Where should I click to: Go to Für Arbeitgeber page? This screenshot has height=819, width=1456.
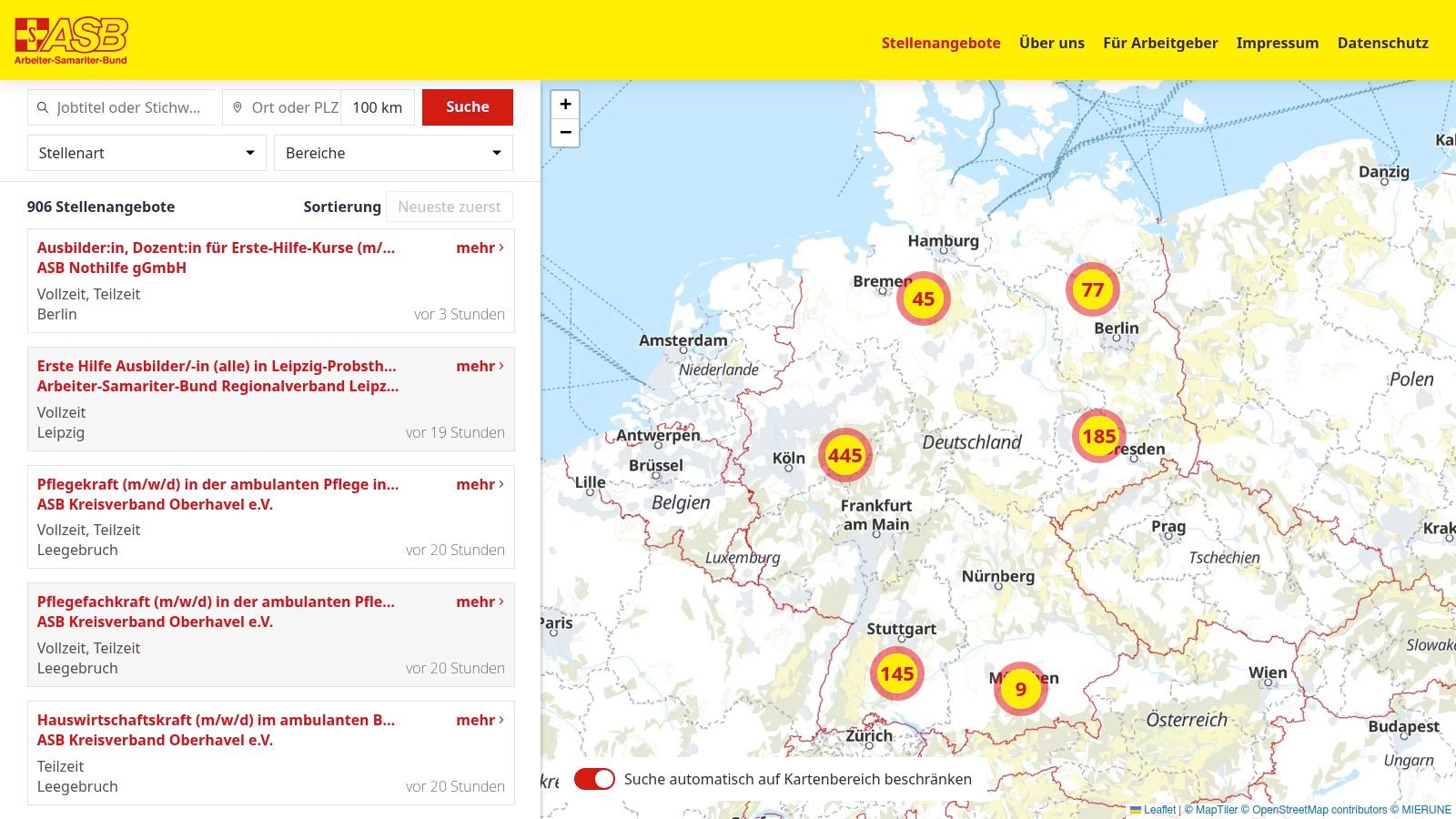pyautogui.click(x=1160, y=43)
